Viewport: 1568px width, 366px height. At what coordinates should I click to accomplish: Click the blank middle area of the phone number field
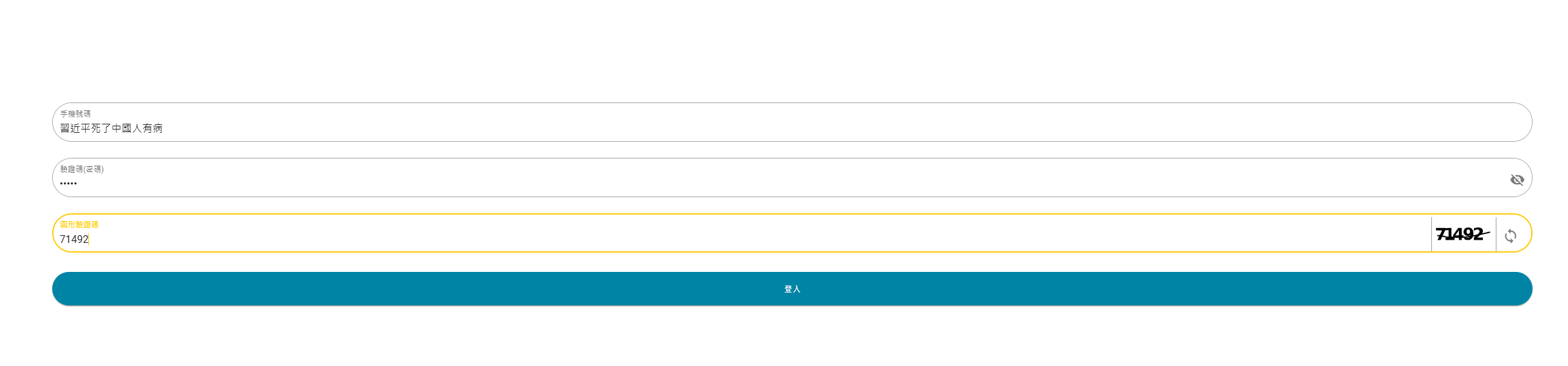[x=792, y=122]
